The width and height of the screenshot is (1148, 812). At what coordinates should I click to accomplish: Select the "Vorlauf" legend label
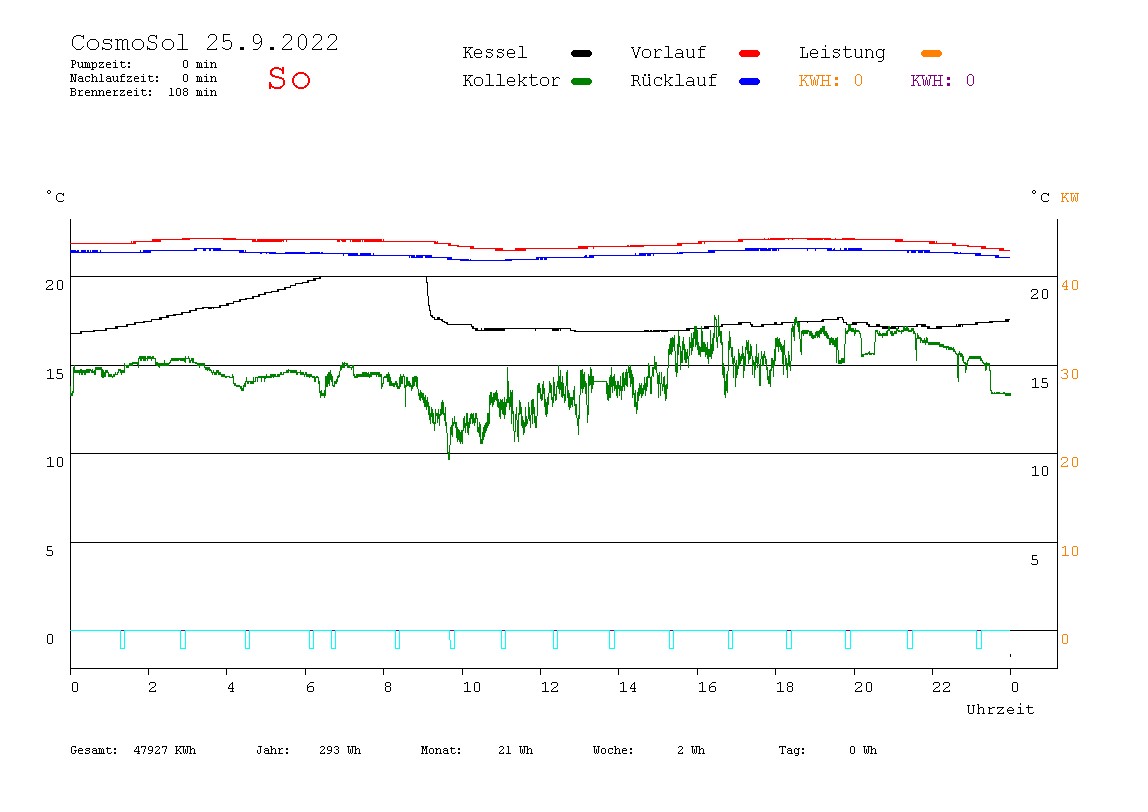pos(668,53)
